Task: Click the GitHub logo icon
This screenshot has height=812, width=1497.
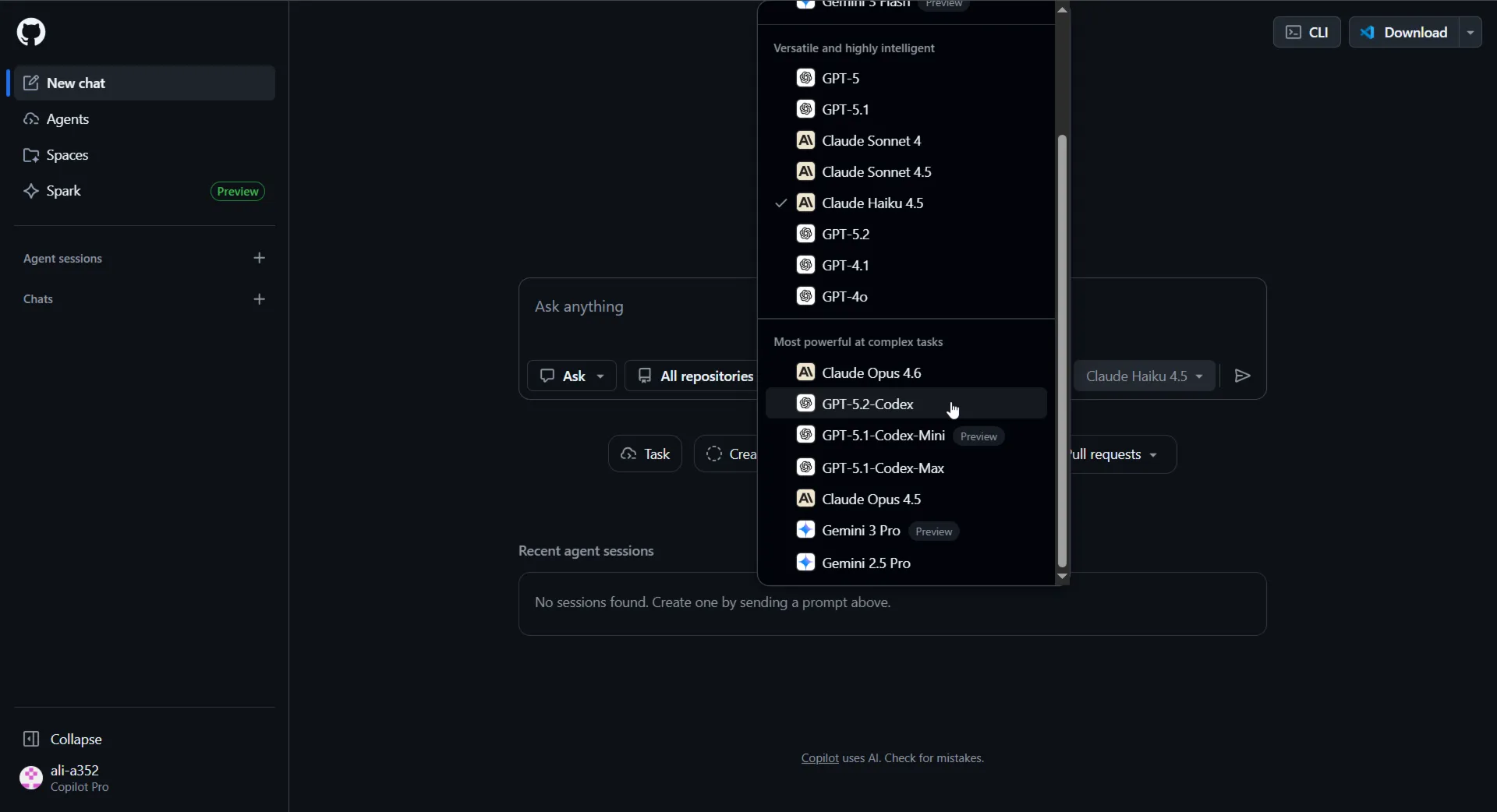Action: [31, 32]
